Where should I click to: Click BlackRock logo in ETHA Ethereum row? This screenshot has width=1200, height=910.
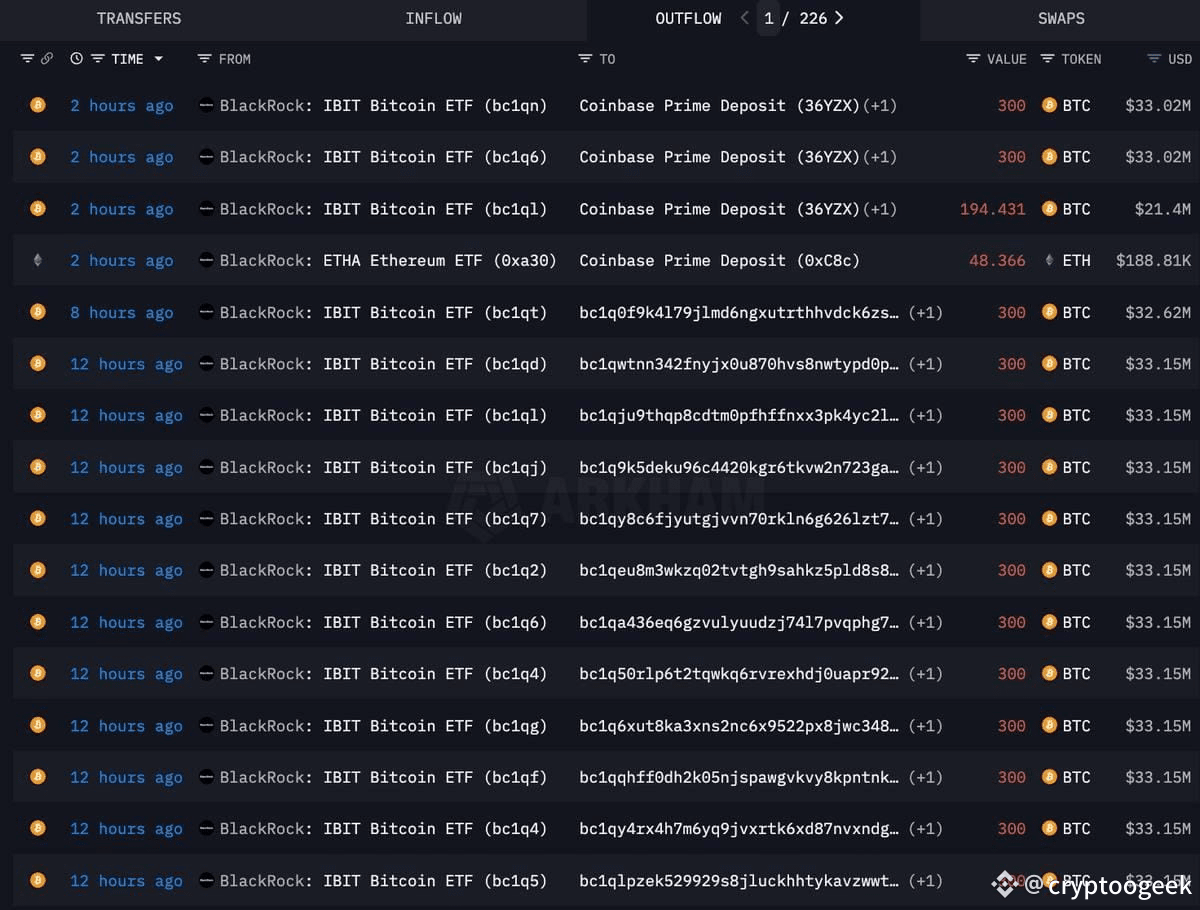pos(206,260)
